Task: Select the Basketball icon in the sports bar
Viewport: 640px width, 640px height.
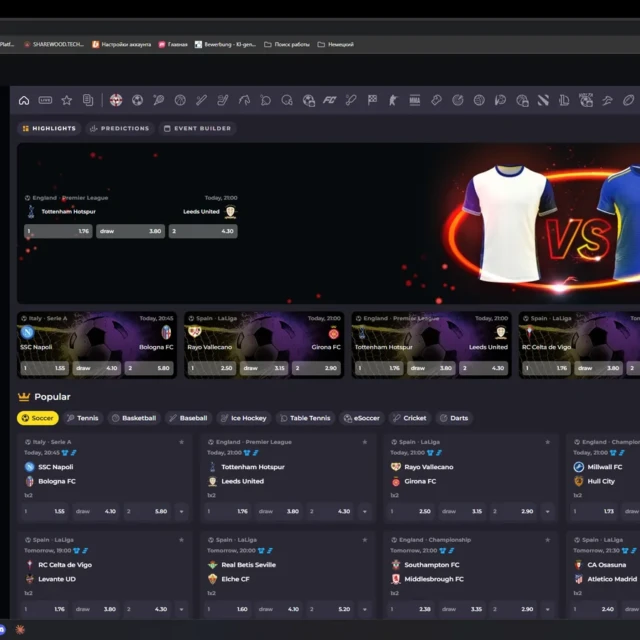Action: click(180, 100)
